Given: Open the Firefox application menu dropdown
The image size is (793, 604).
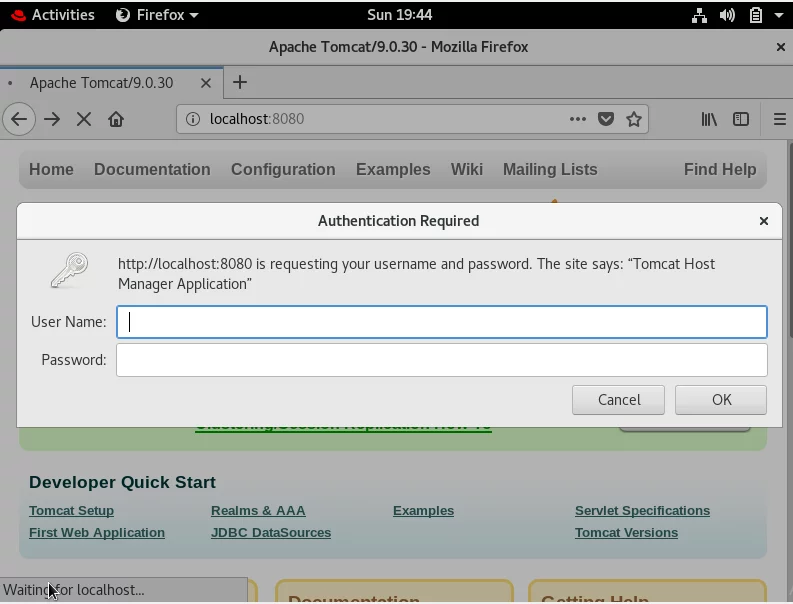Looking at the screenshot, I should point(157,15).
